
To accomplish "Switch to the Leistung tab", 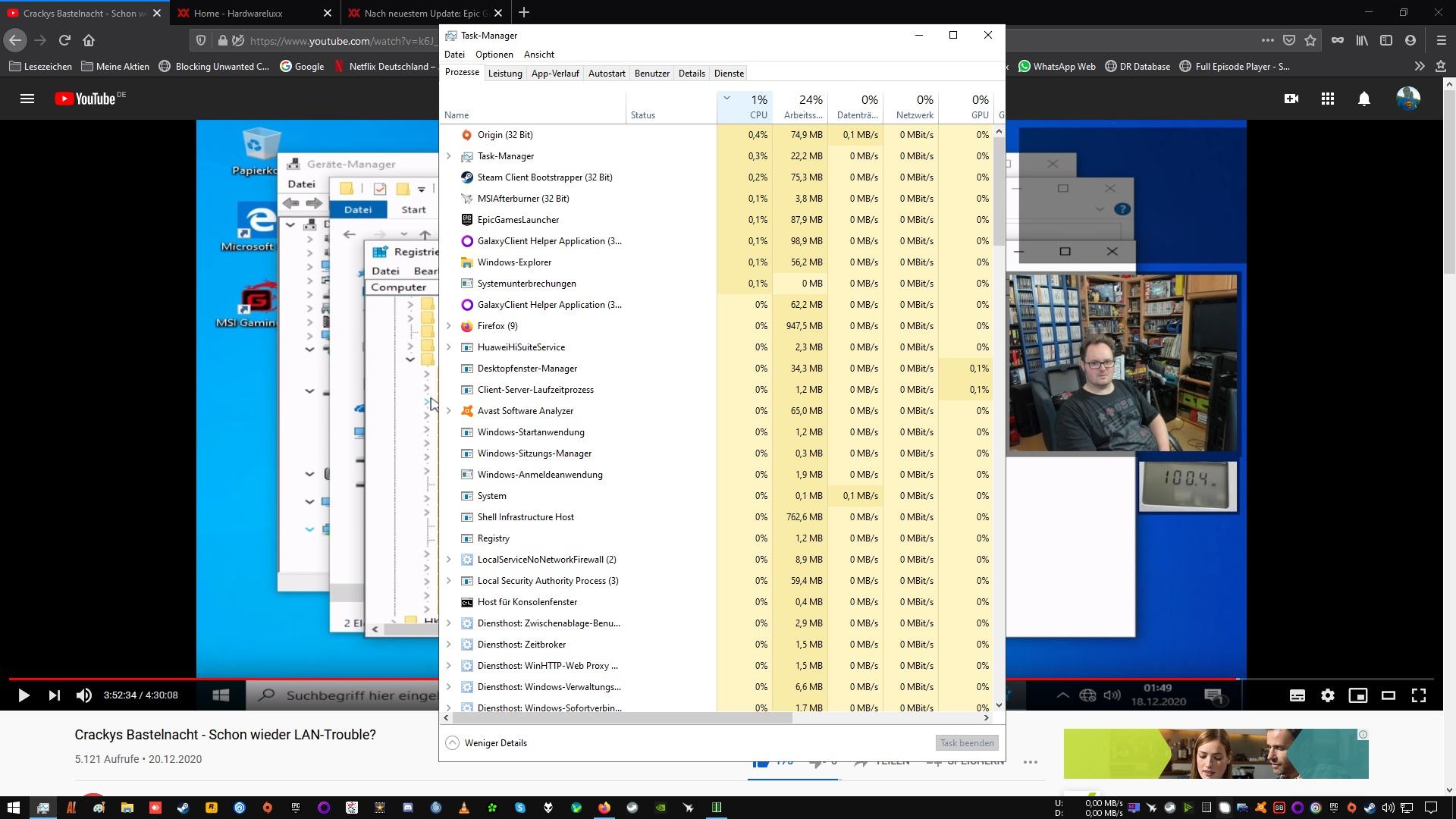I will point(505,74).
